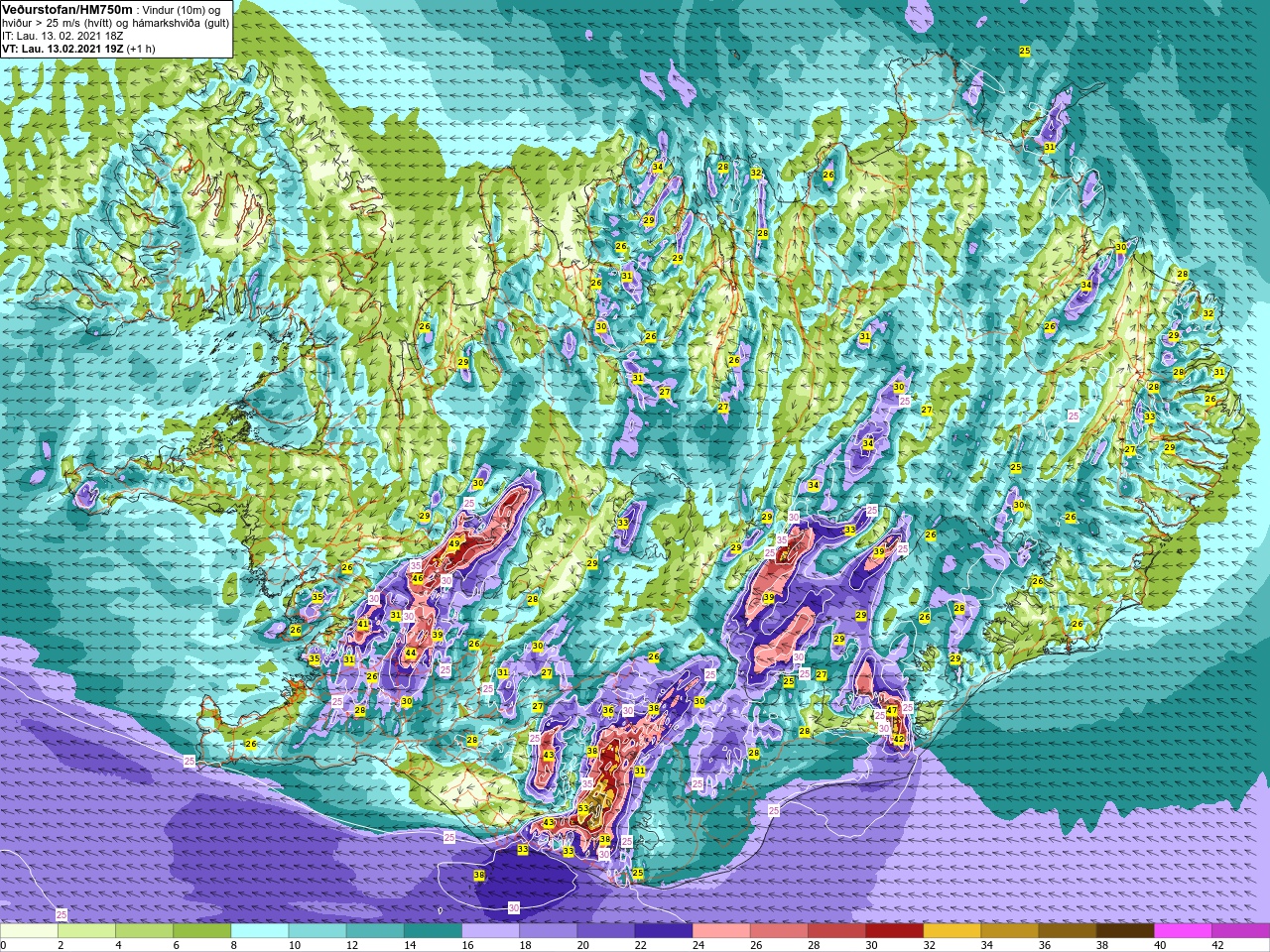
Task: Select the violet legend swatch above 42
Action: pyautogui.click(x=1240, y=931)
